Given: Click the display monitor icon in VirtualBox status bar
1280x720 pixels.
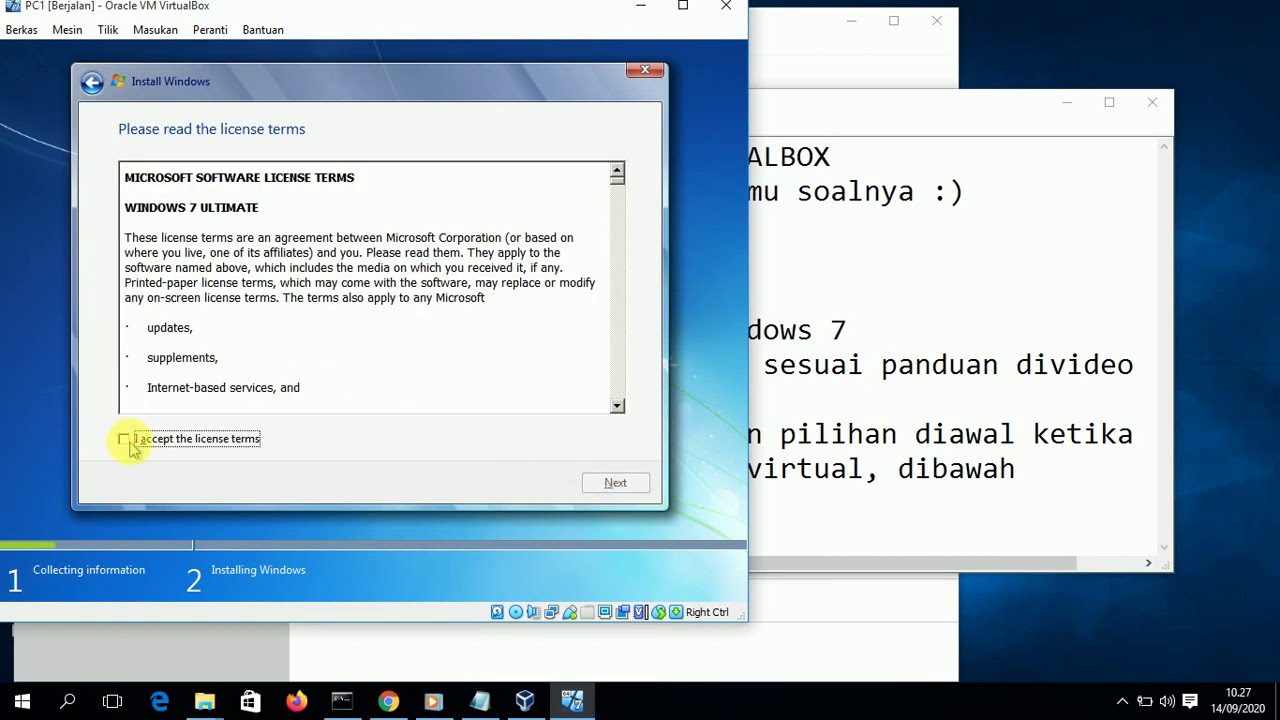Looking at the screenshot, I should [605, 612].
